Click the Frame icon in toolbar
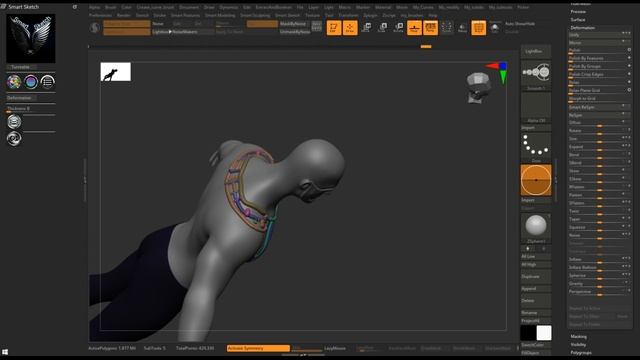Image resolution: width=640 pixels, height=360 pixels. click(x=447, y=28)
